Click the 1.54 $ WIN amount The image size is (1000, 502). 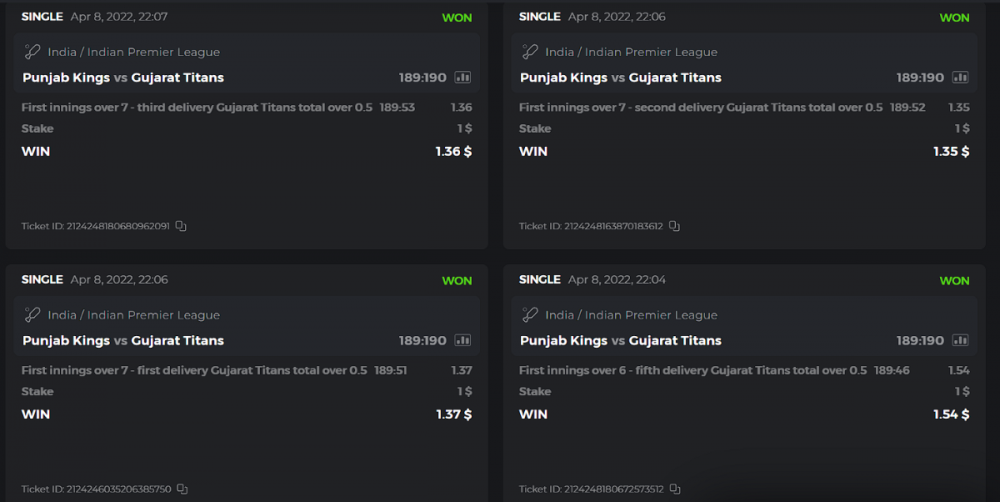[950, 414]
